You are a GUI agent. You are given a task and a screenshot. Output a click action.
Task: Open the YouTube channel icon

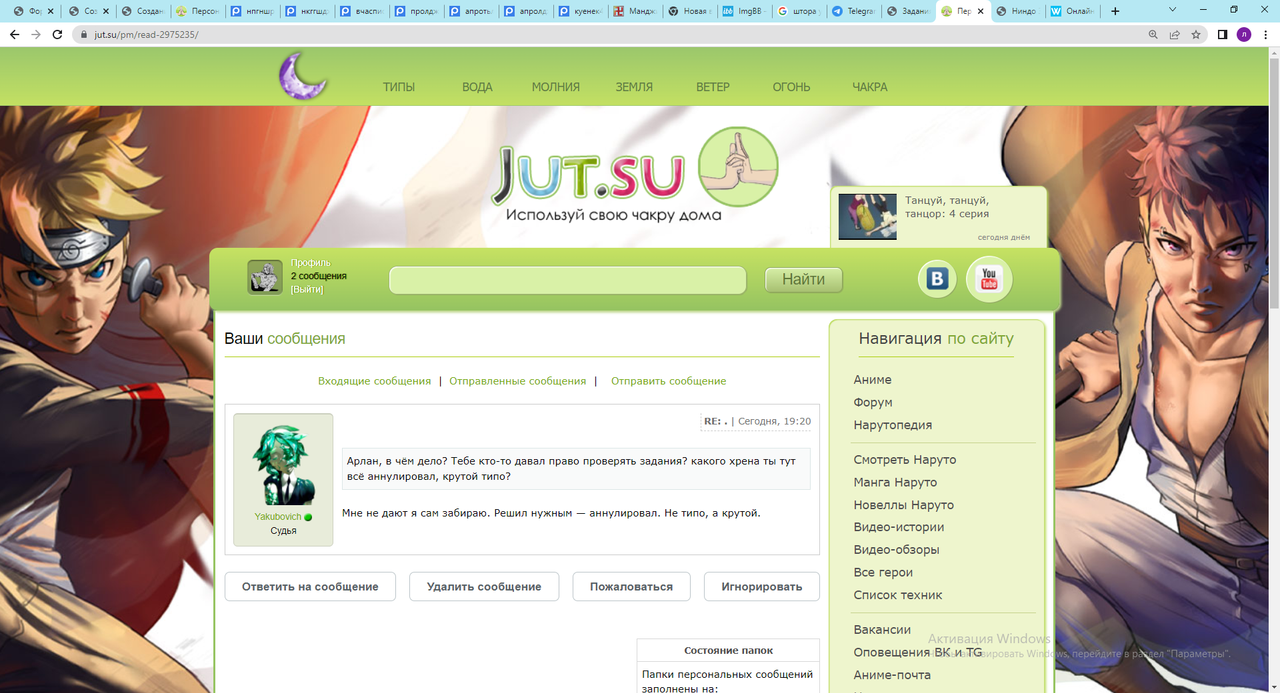pos(989,279)
